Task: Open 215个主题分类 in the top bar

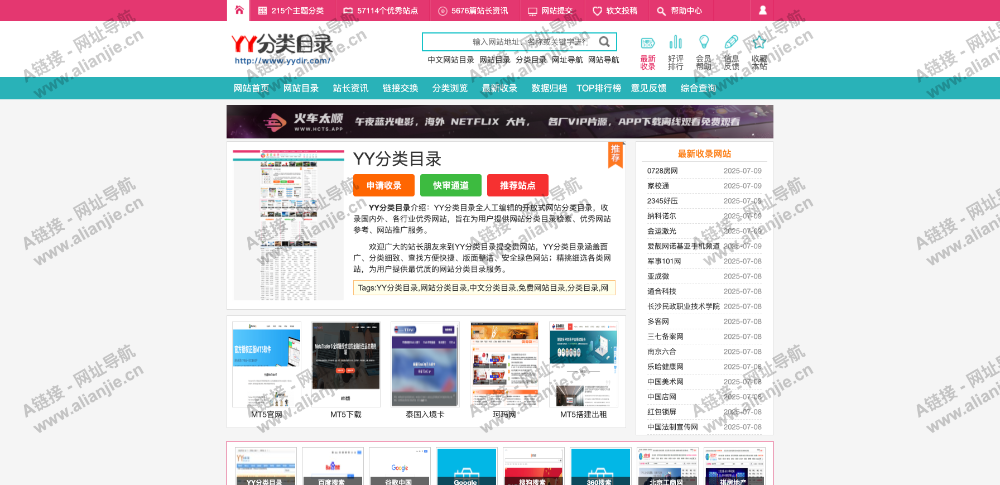Action: click(x=291, y=11)
